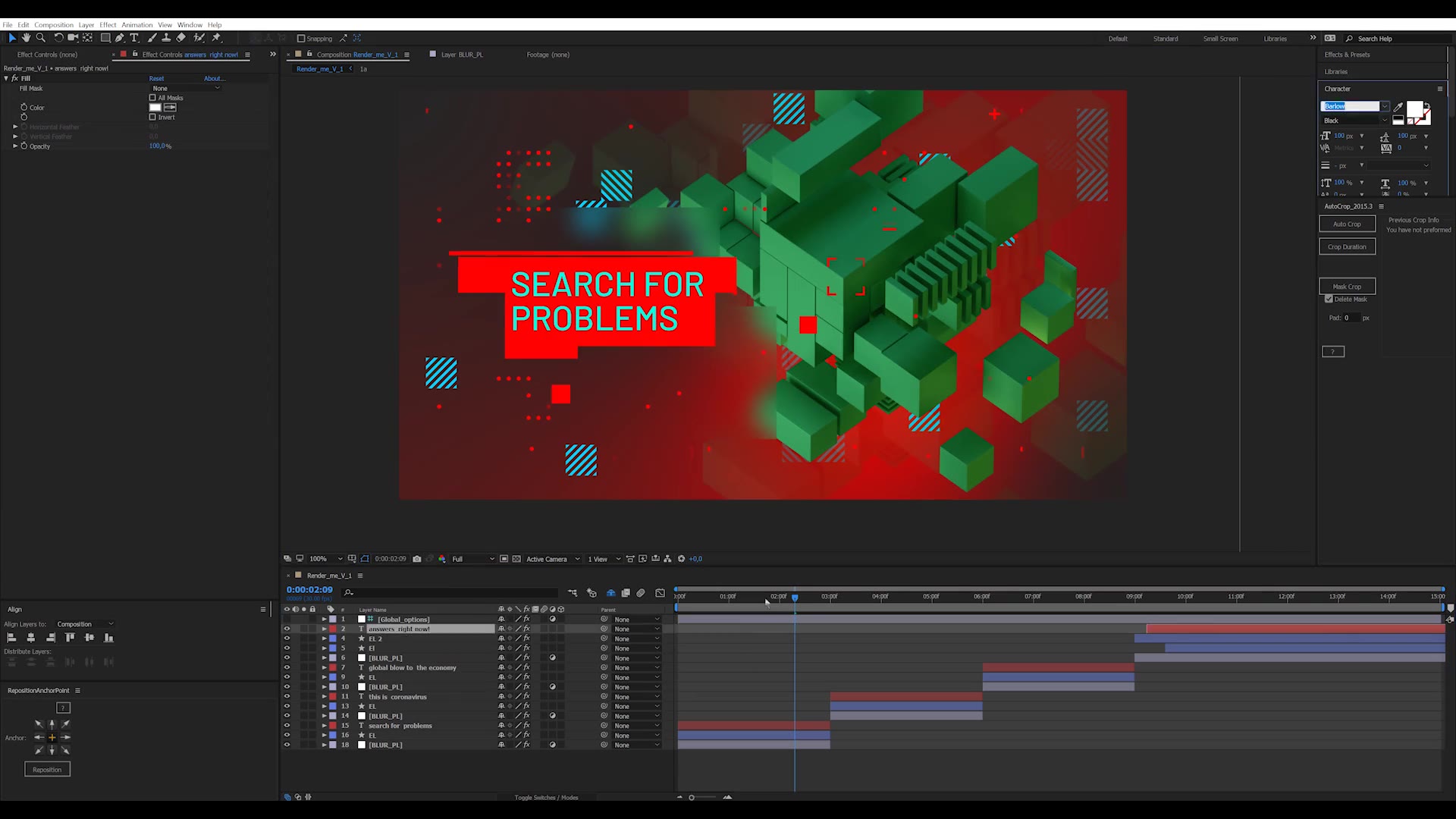This screenshot has height=819, width=1456.
Task: Open the Barlow font family dropdown
Action: (x=1385, y=107)
